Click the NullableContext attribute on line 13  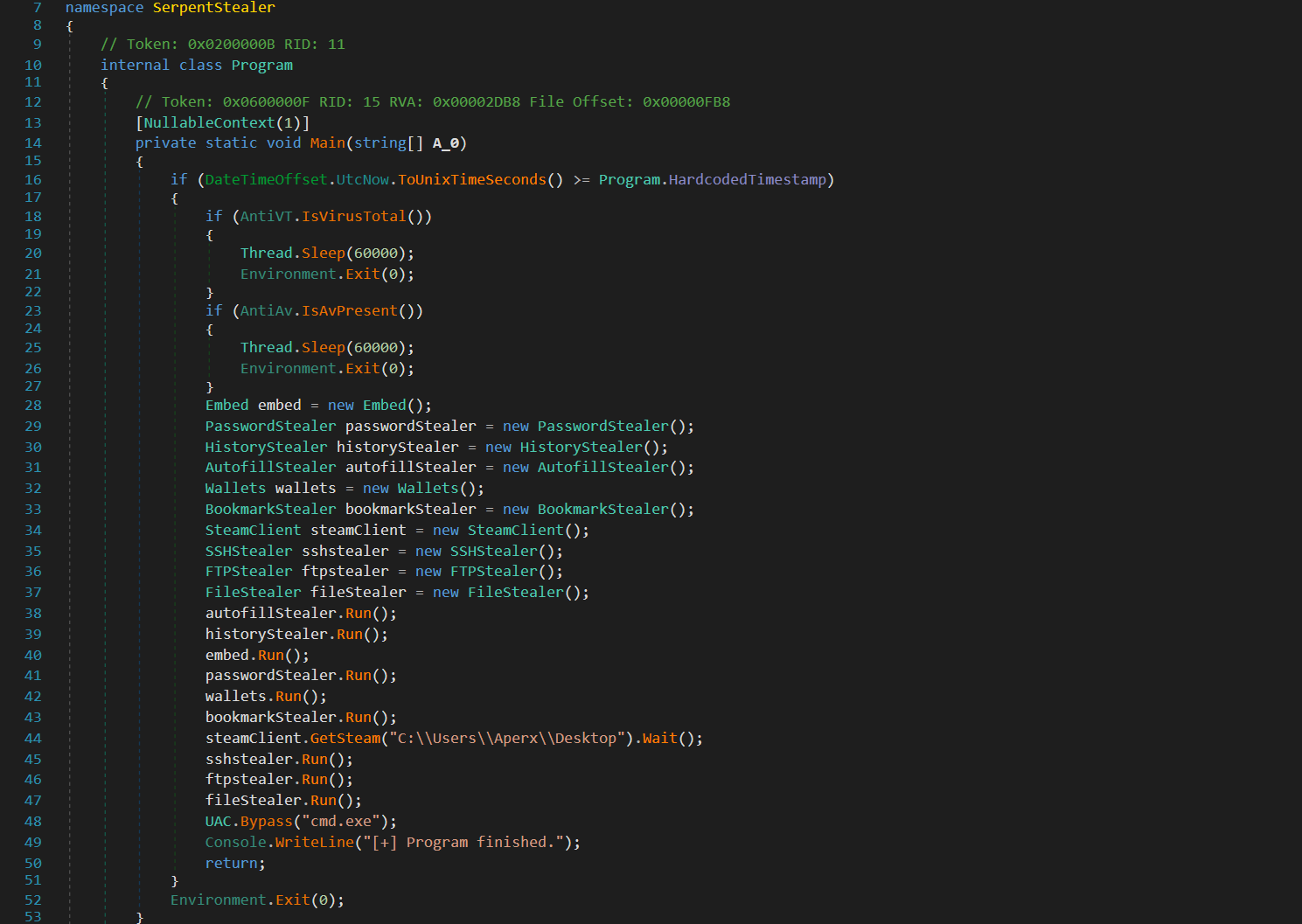point(209,123)
